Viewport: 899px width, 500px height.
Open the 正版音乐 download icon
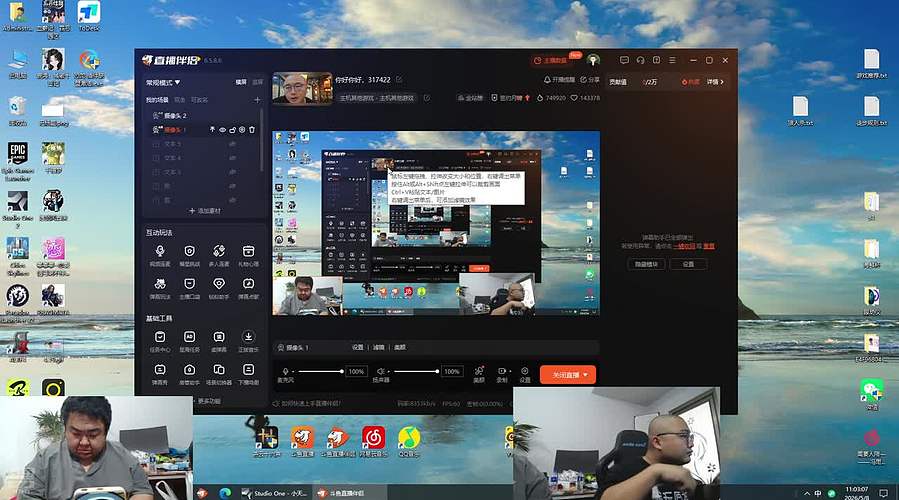pos(248,337)
